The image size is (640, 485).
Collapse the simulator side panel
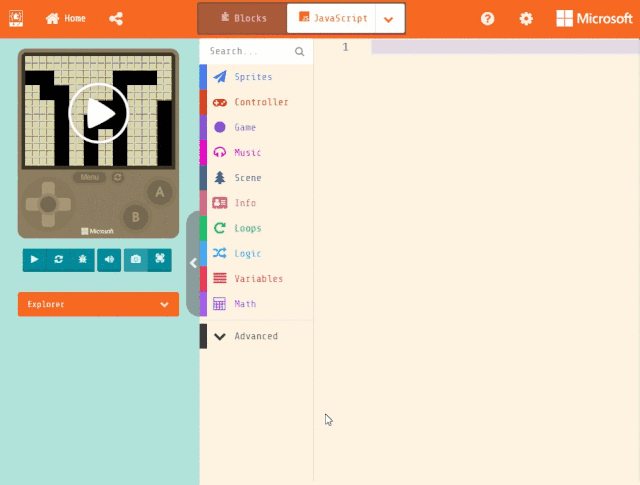tap(193, 263)
